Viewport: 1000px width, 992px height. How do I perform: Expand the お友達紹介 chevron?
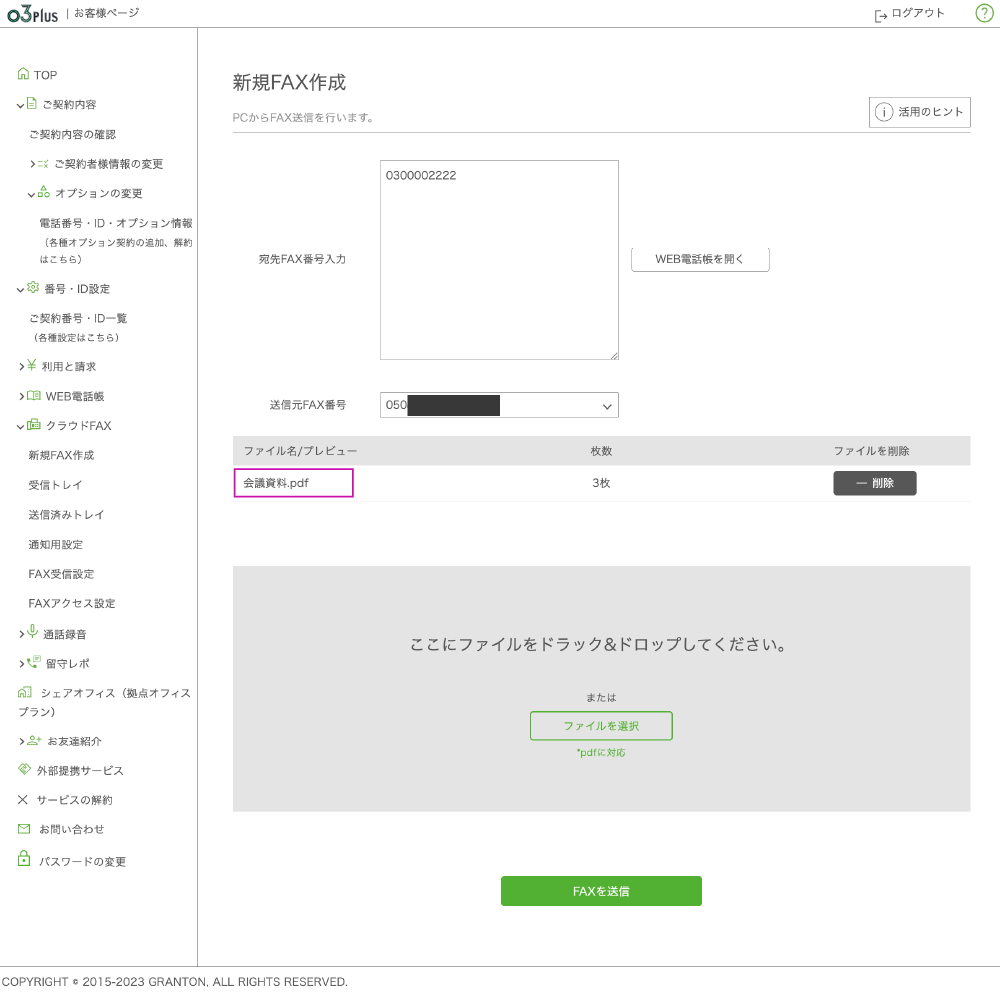[22, 741]
